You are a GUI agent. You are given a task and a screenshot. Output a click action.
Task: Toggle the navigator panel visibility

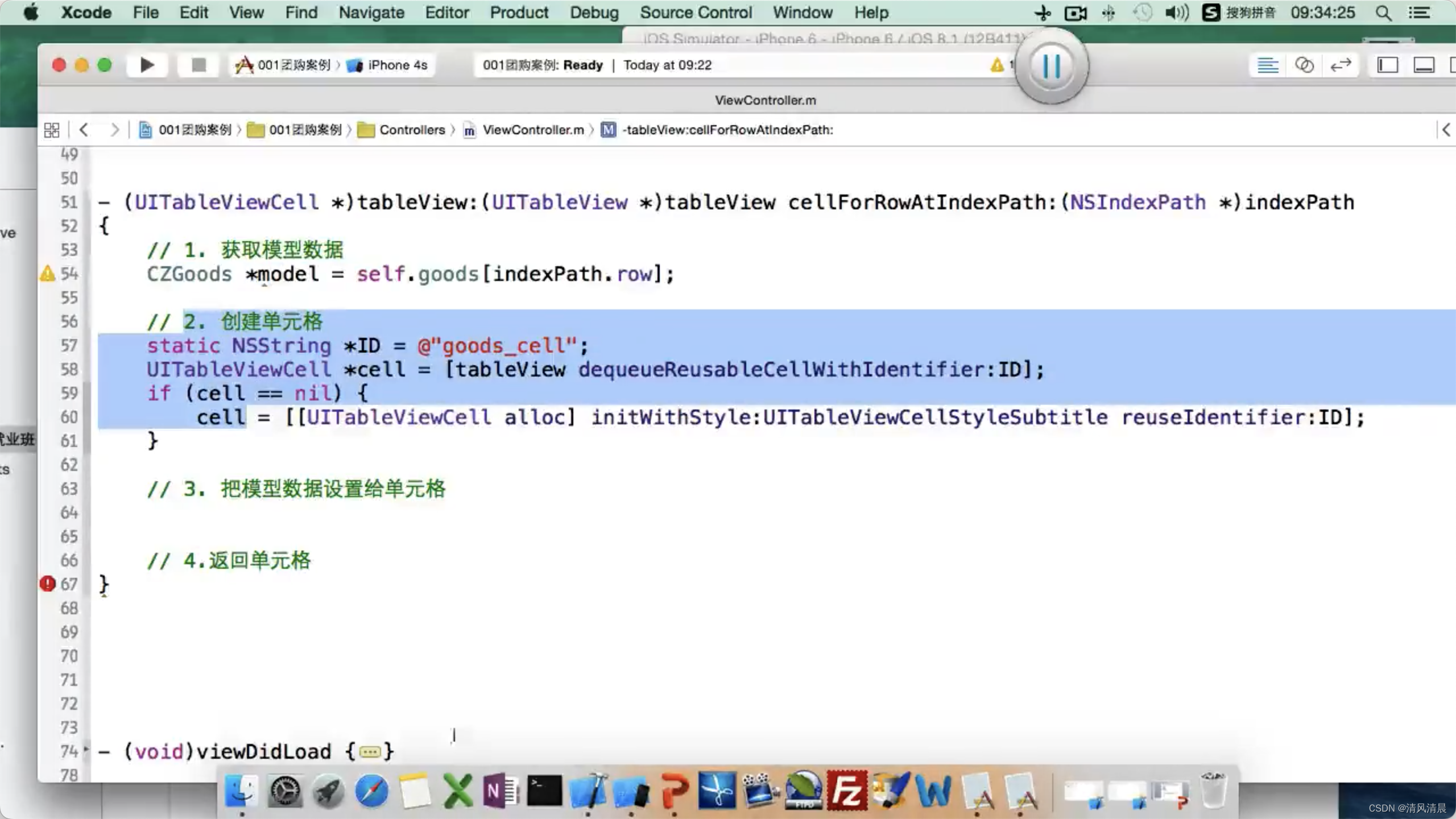coord(1387,65)
